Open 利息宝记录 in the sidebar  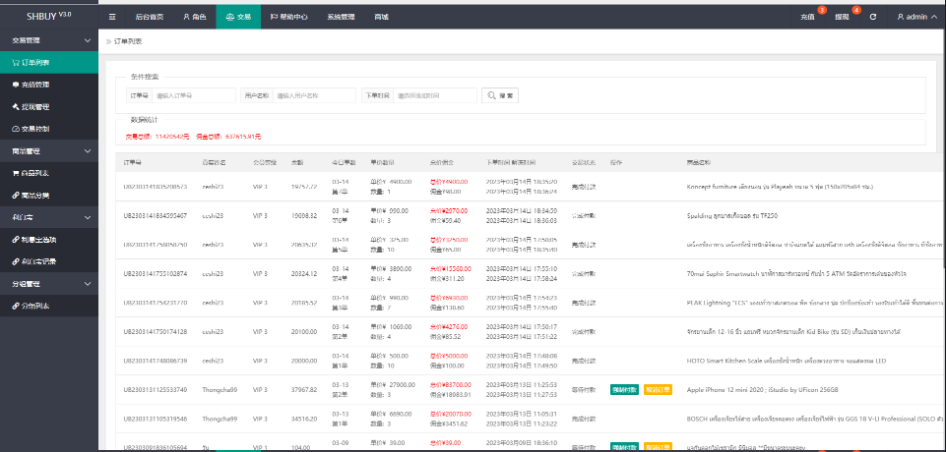tap(49, 261)
